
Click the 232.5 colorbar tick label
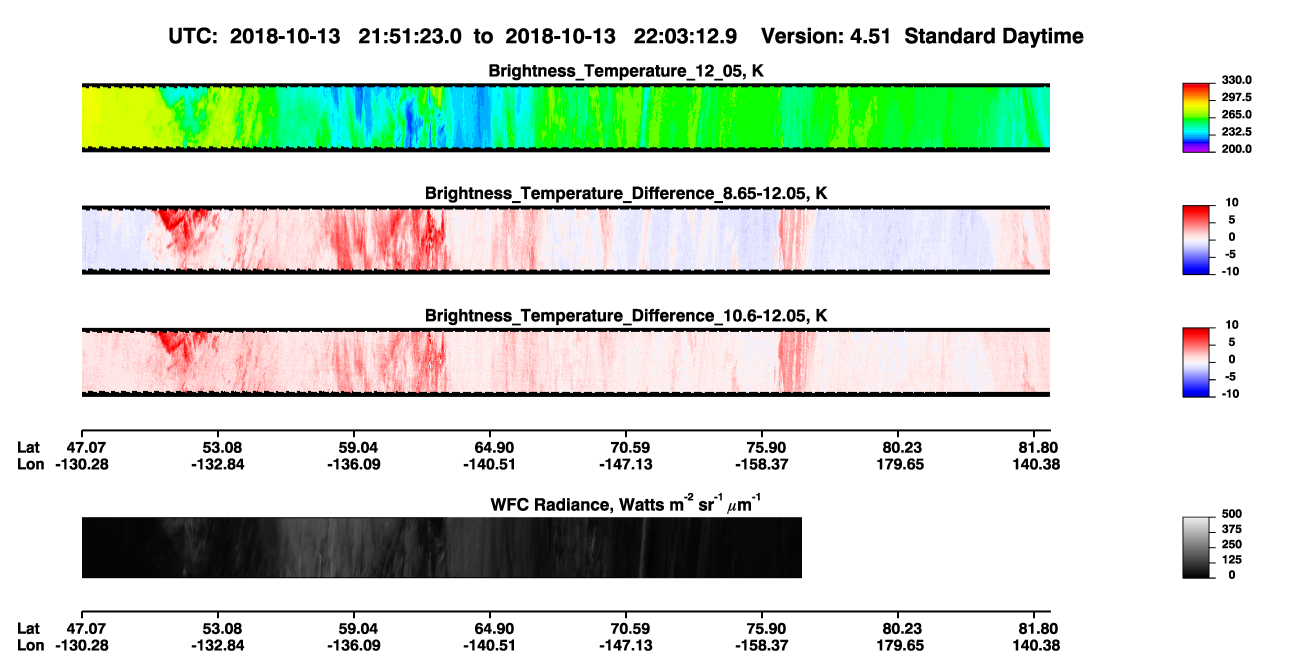pos(1236,132)
